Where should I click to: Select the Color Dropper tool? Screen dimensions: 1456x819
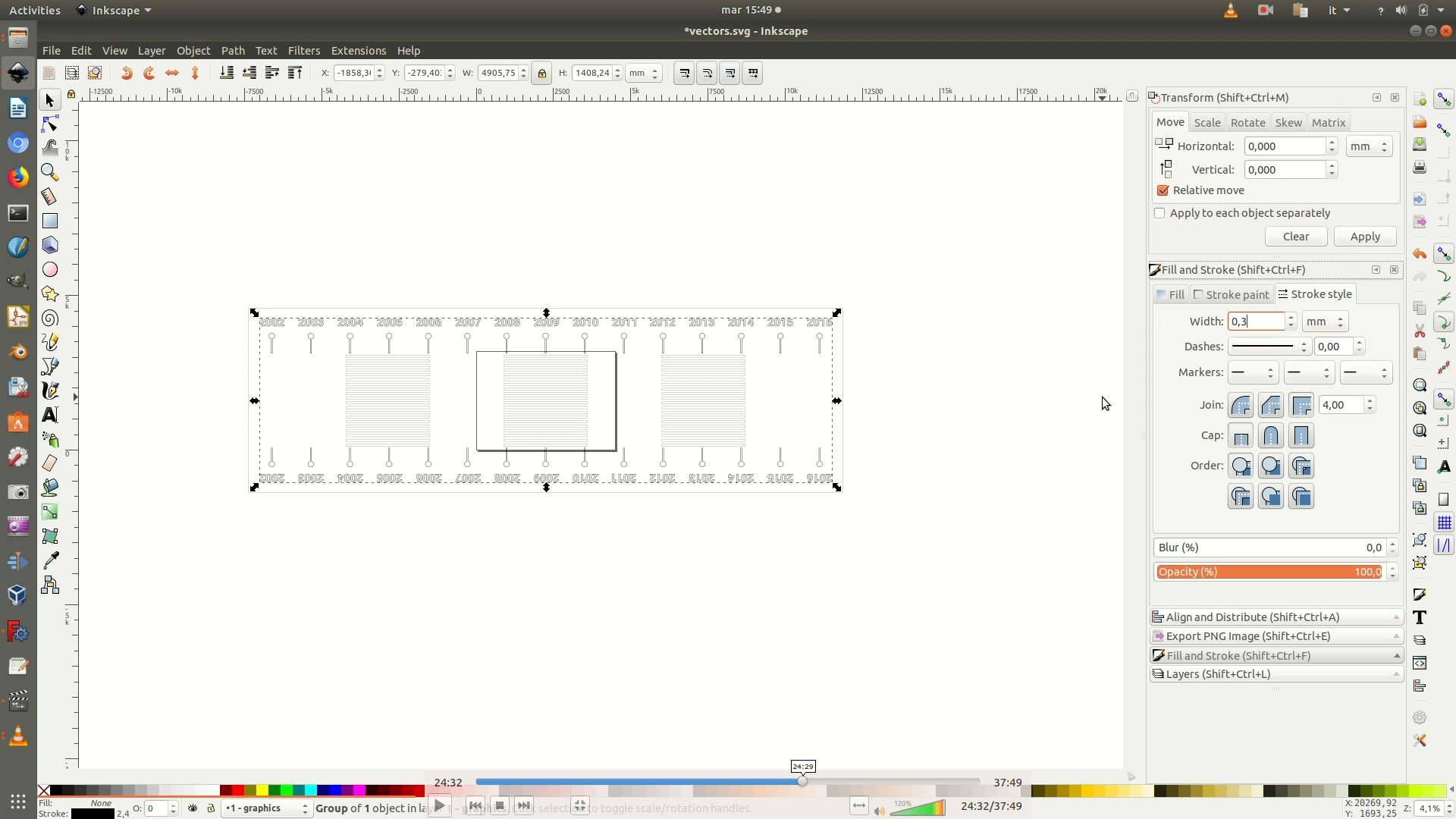point(50,560)
